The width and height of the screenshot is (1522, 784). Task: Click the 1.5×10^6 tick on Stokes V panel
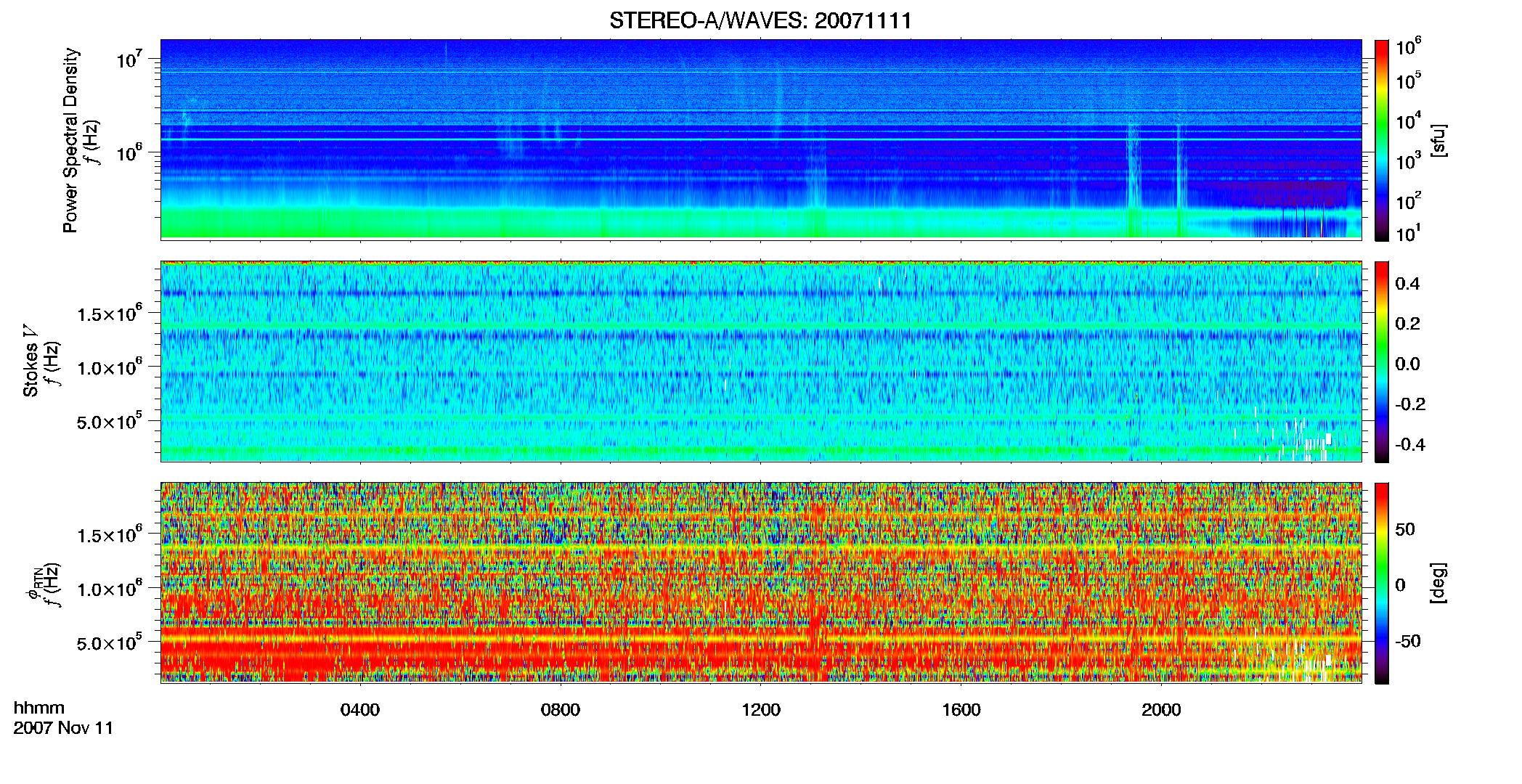[x=109, y=313]
